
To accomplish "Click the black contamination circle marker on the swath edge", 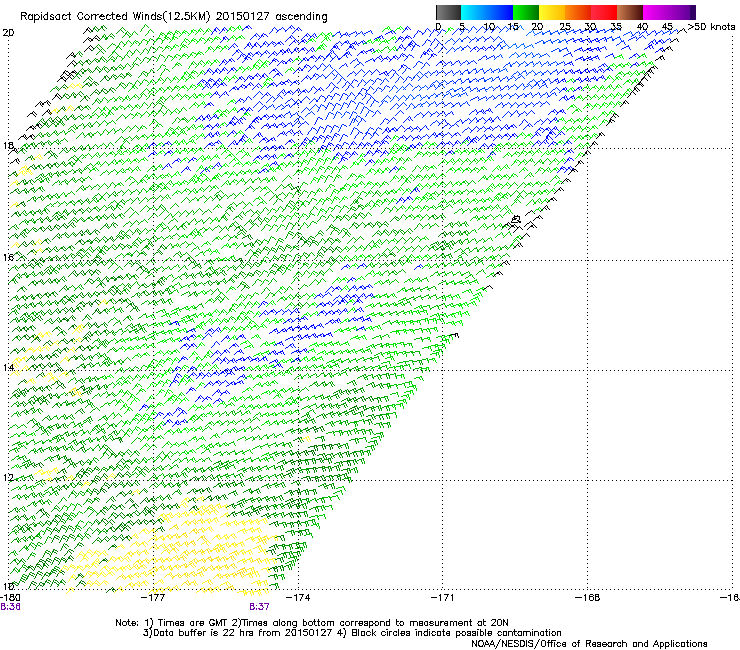I will (x=516, y=219).
